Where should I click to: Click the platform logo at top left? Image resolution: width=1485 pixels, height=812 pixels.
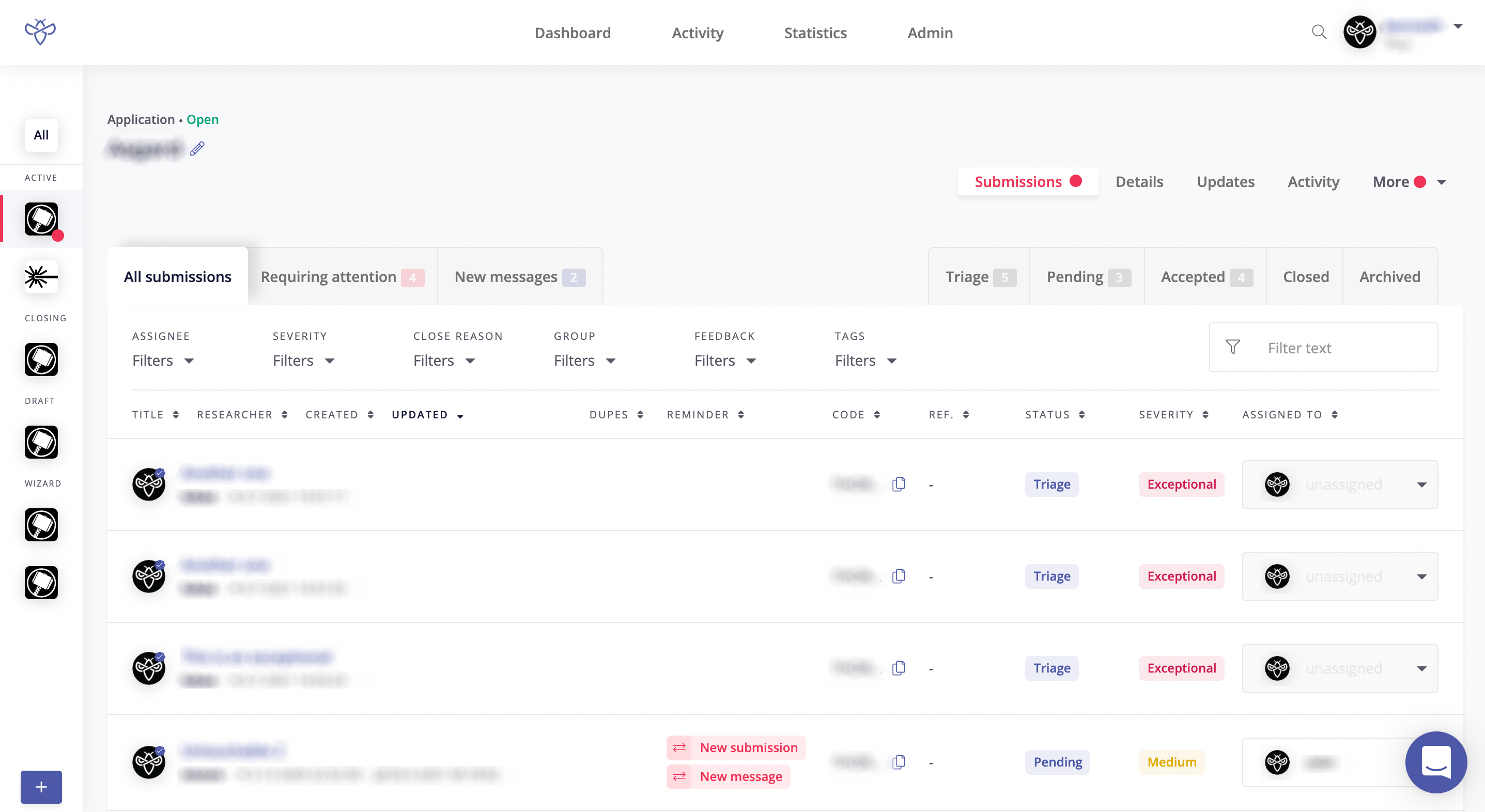click(x=40, y=32)
